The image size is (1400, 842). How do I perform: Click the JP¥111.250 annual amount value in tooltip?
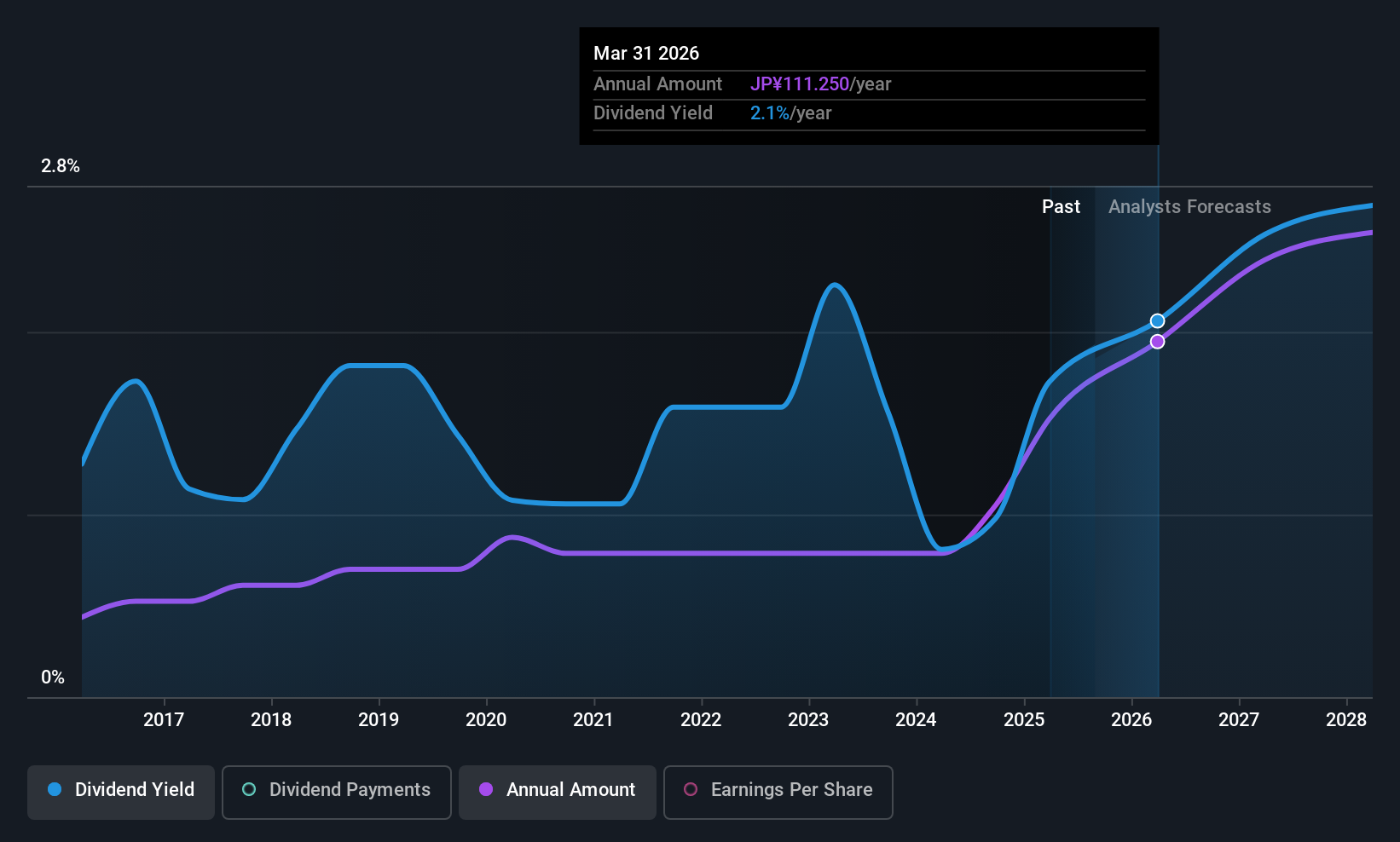[800, 84]
